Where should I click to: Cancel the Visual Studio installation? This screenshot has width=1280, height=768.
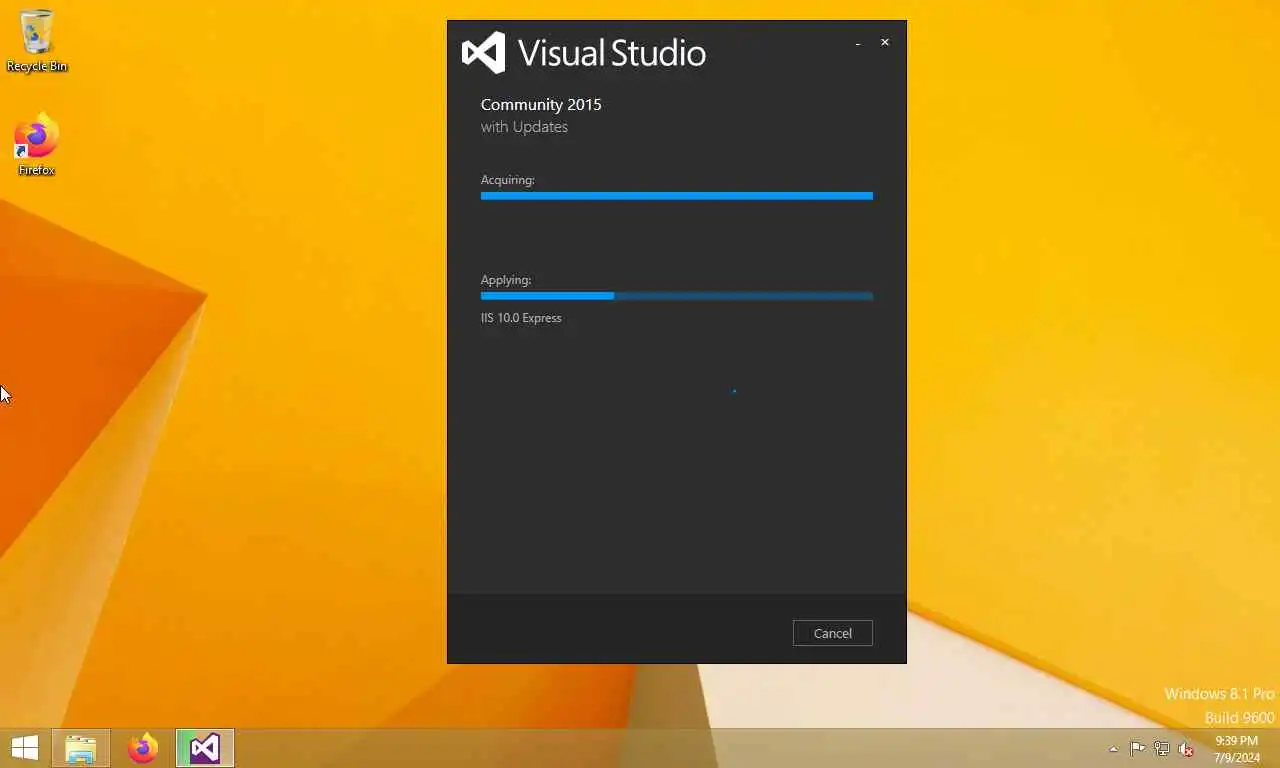(x=832, y=633)
